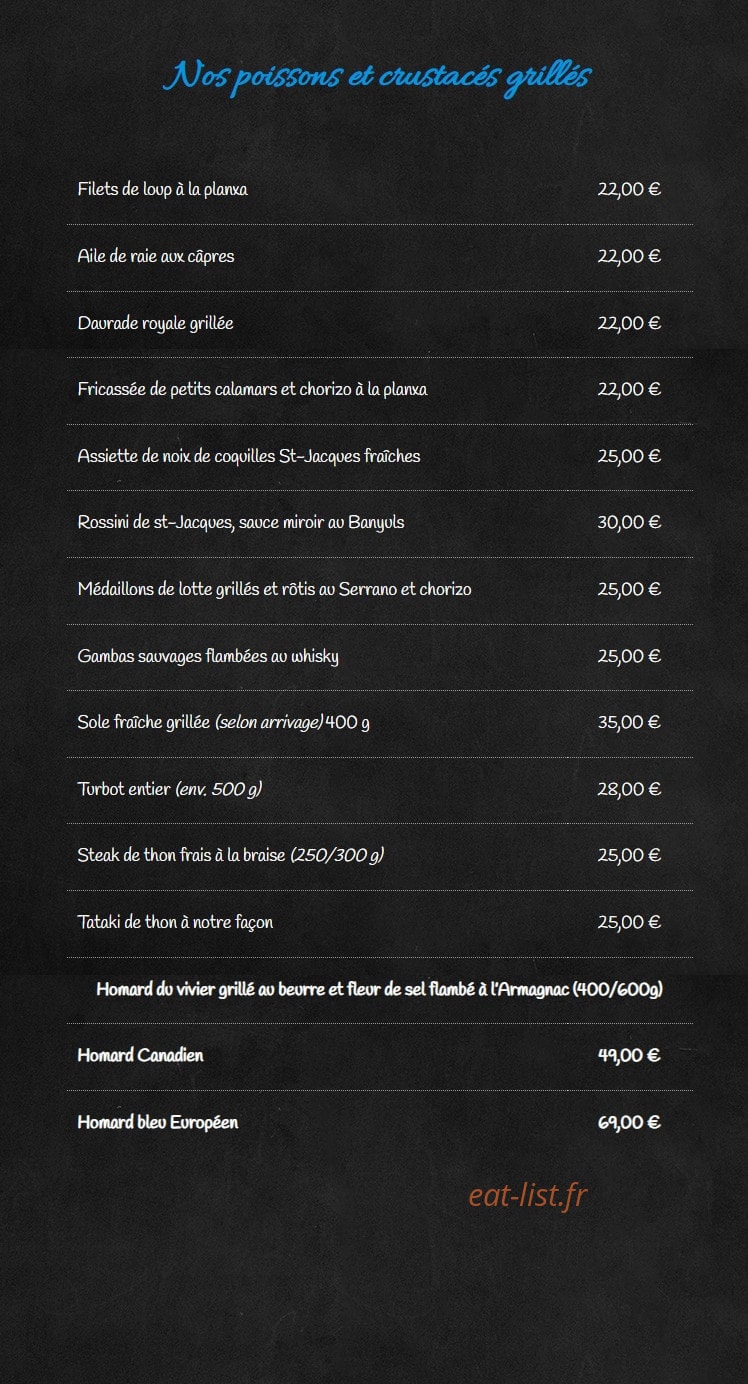This screenshot has width=748, height=1384.
Task: Select Turbot entier dish
Action: 170,789
